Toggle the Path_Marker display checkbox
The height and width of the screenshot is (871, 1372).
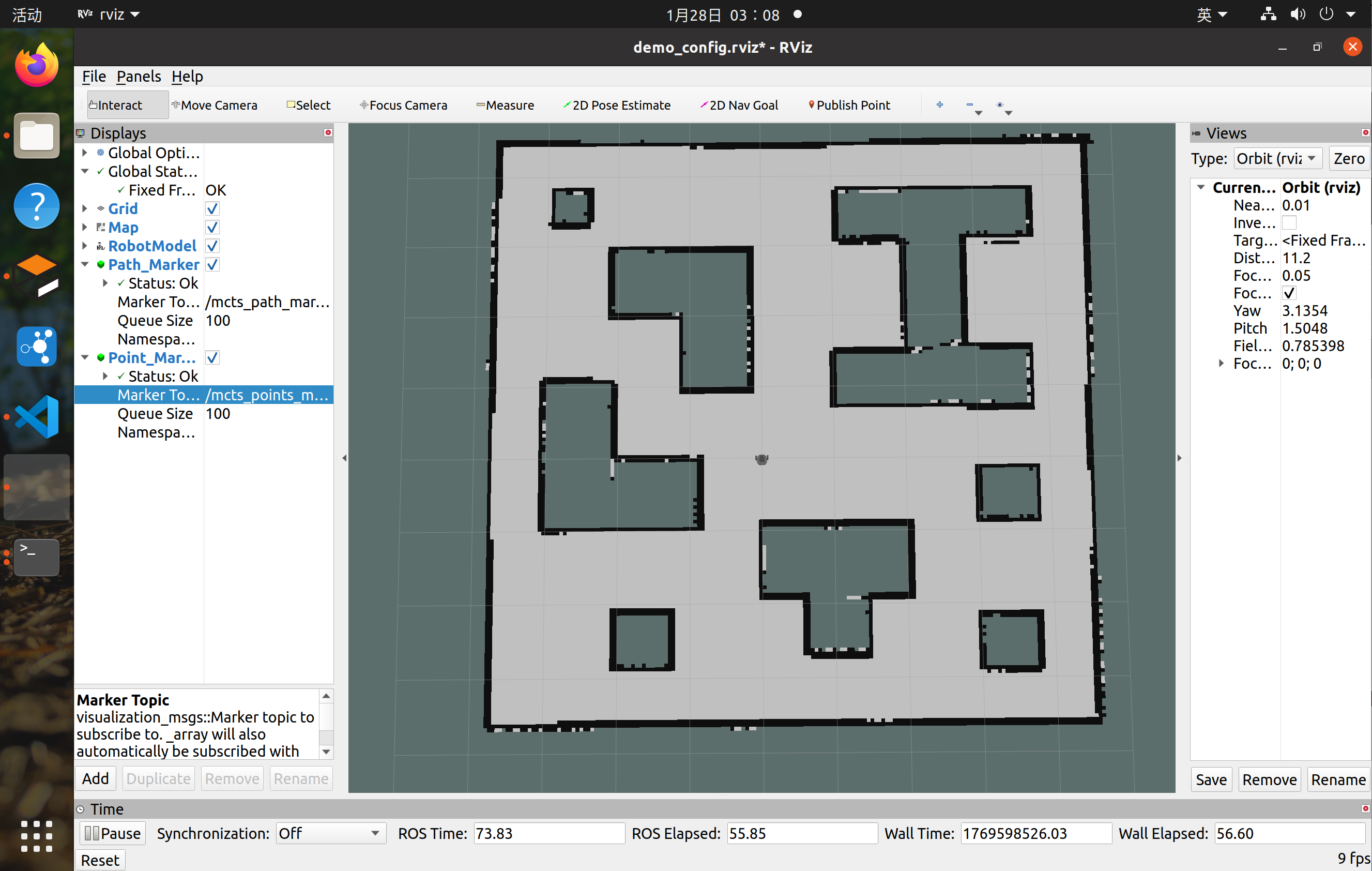click(212, 264)
